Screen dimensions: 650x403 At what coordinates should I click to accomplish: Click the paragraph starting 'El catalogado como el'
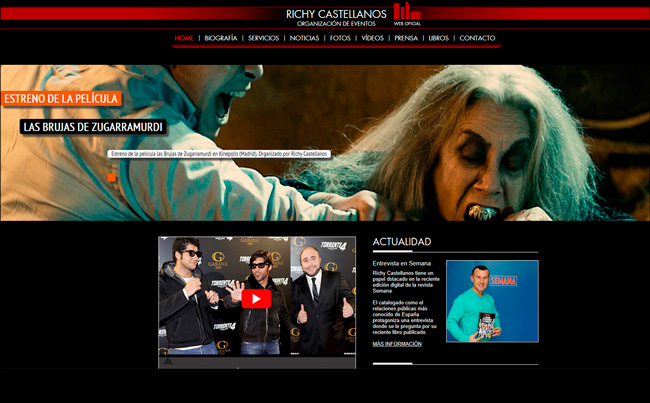coord(405,317)
